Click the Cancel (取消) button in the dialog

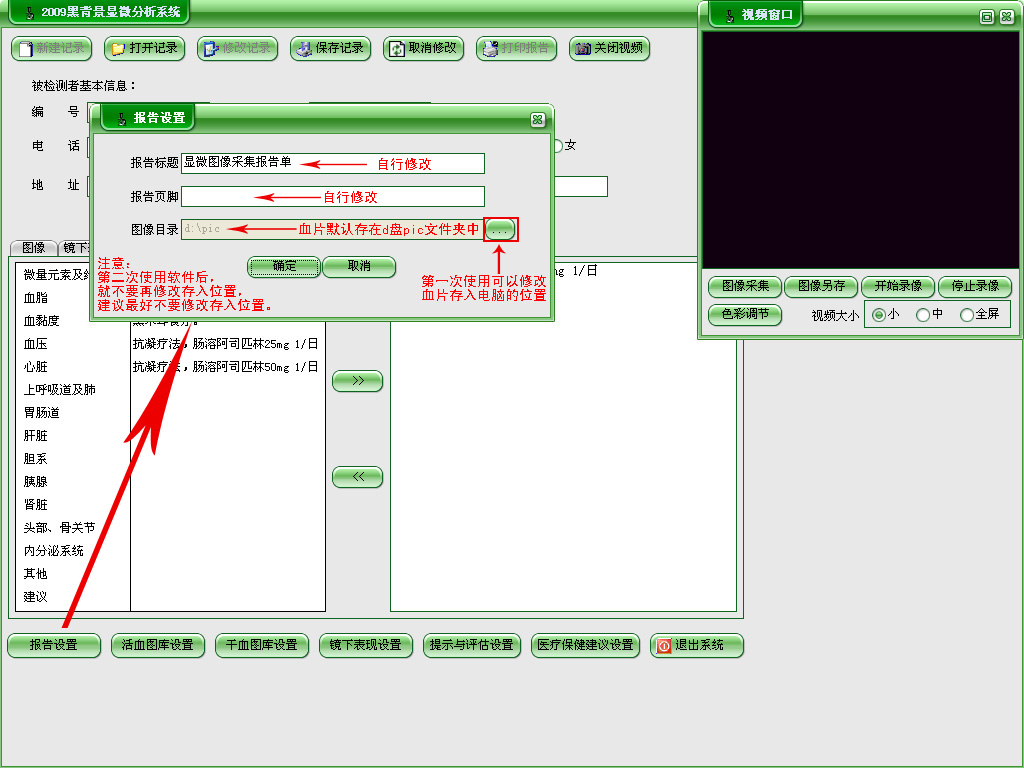359,266
